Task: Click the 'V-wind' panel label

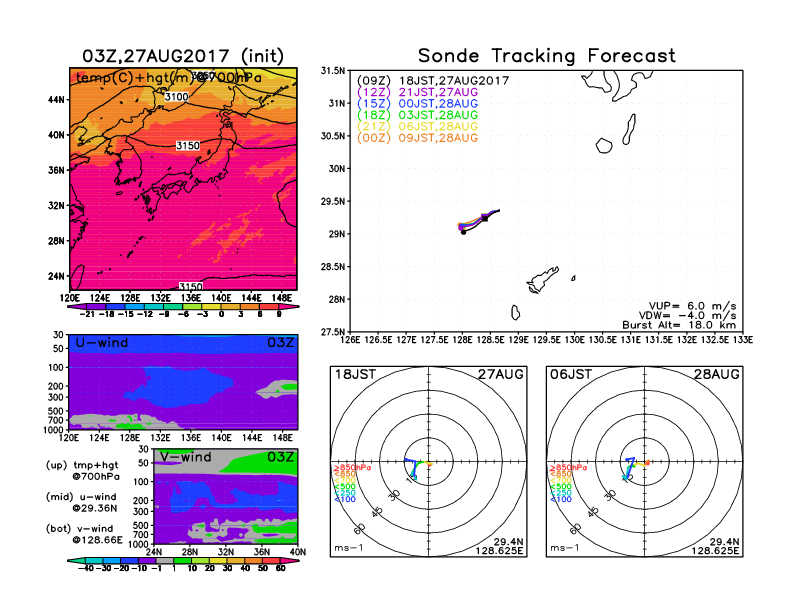Action: [185, 457]
